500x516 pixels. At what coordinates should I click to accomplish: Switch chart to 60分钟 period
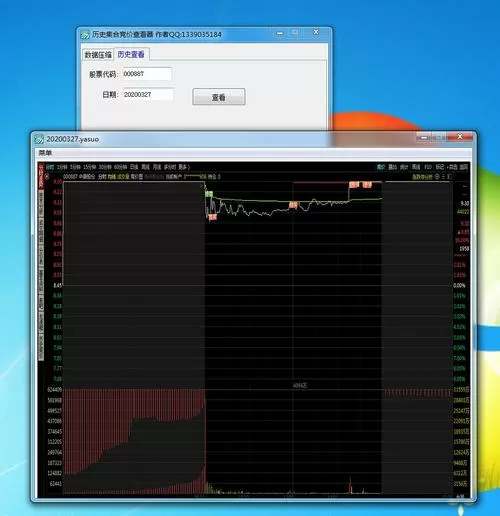(x=120, y=167)
